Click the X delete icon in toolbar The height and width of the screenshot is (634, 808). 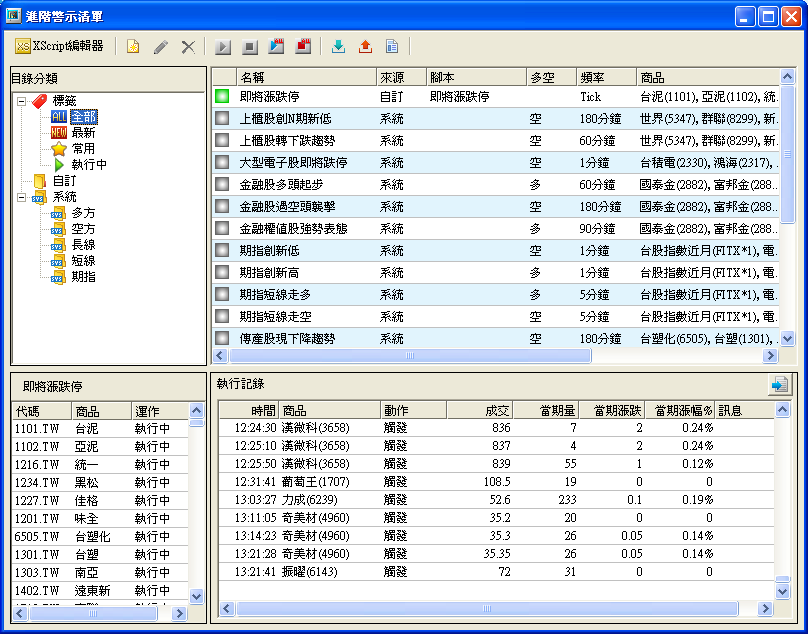(x=187, y=46)
